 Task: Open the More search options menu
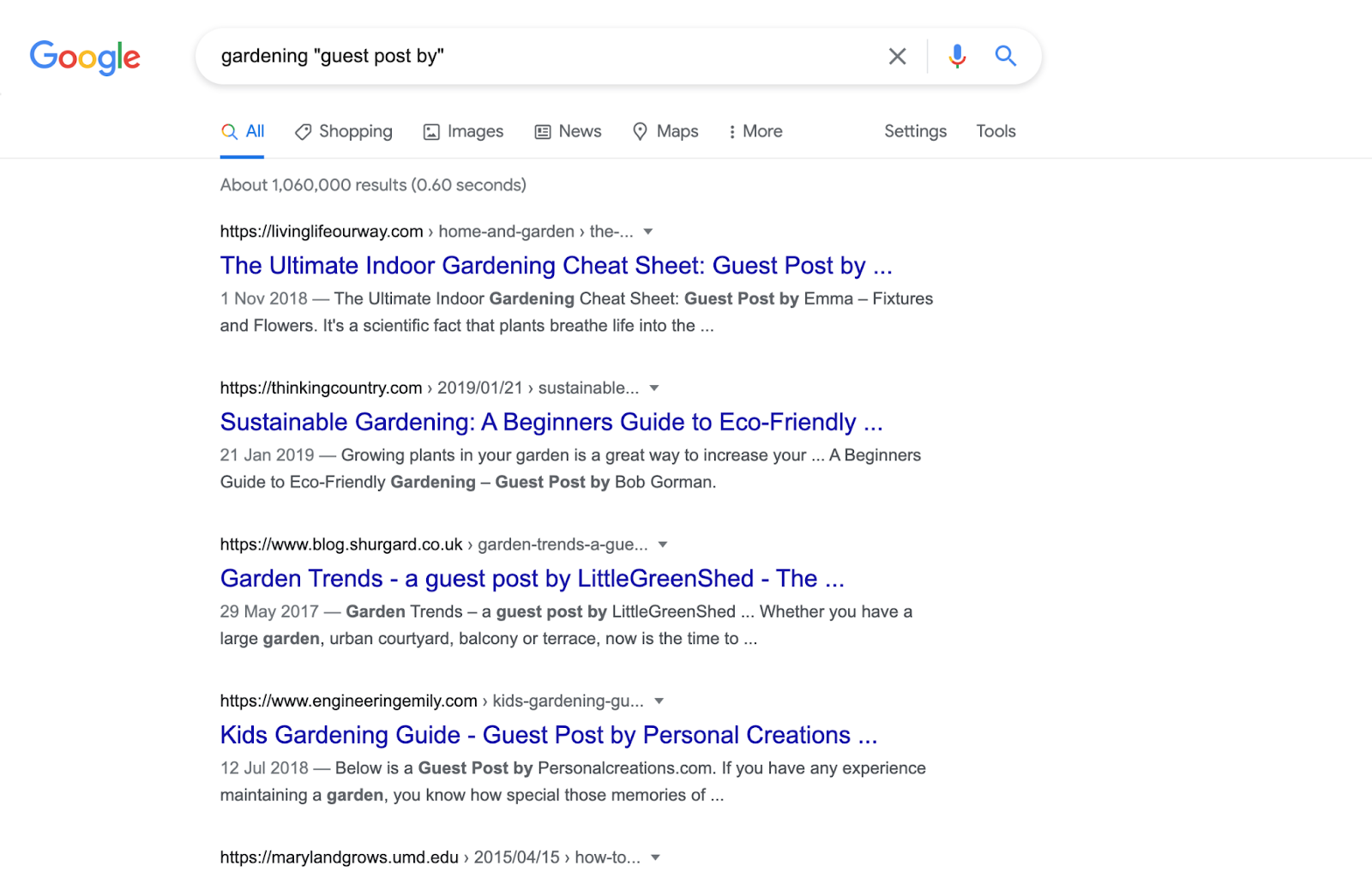point(755,131)
